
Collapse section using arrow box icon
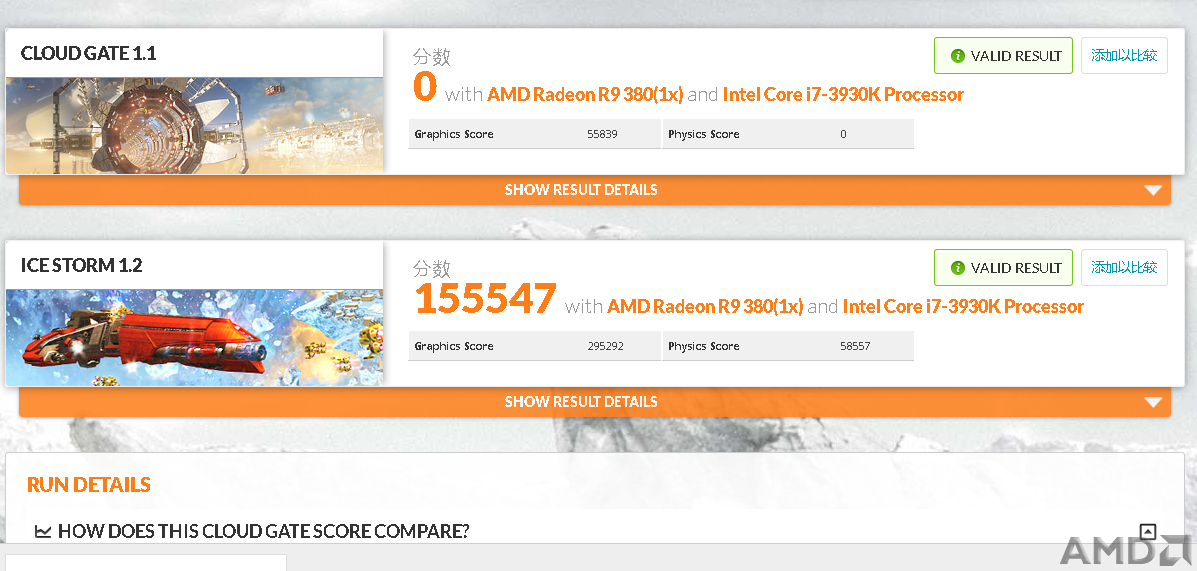[x=1147, y=531]
